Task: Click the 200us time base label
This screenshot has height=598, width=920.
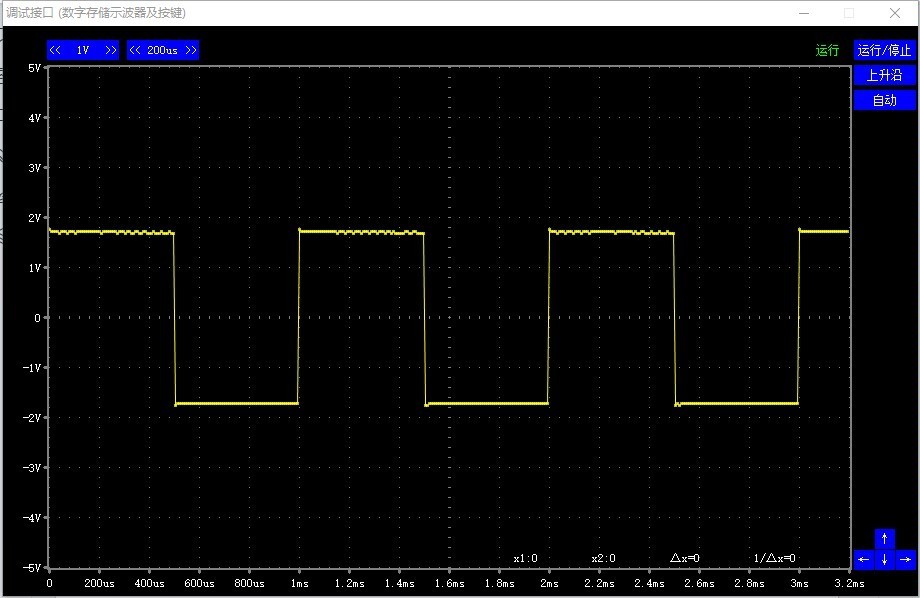Action: (x=163, y=50)
